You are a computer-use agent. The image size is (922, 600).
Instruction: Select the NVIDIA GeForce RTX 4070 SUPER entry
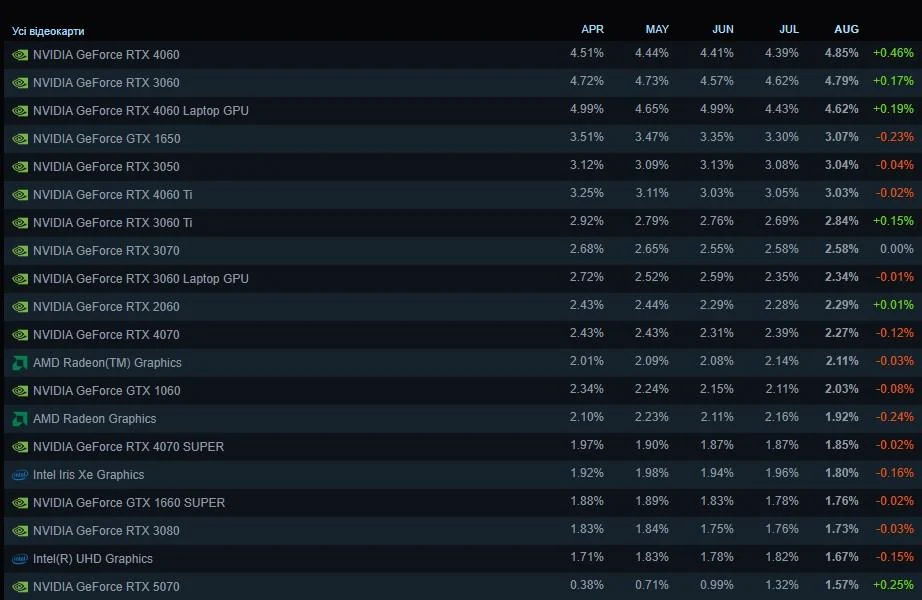point(128,447)
